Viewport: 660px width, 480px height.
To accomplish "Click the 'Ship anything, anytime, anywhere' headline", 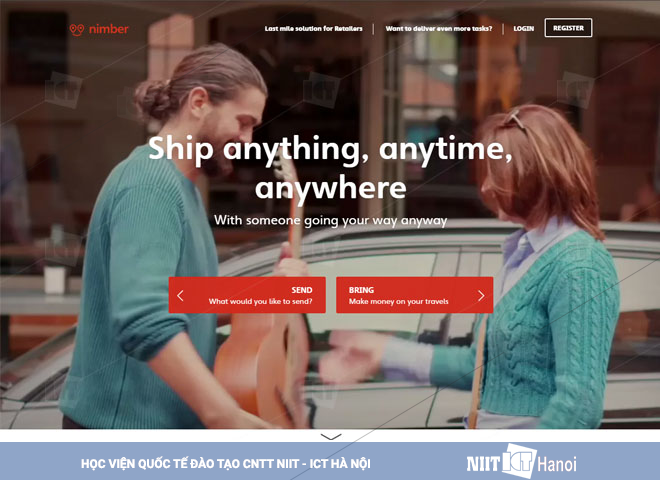I will [330, 168].
